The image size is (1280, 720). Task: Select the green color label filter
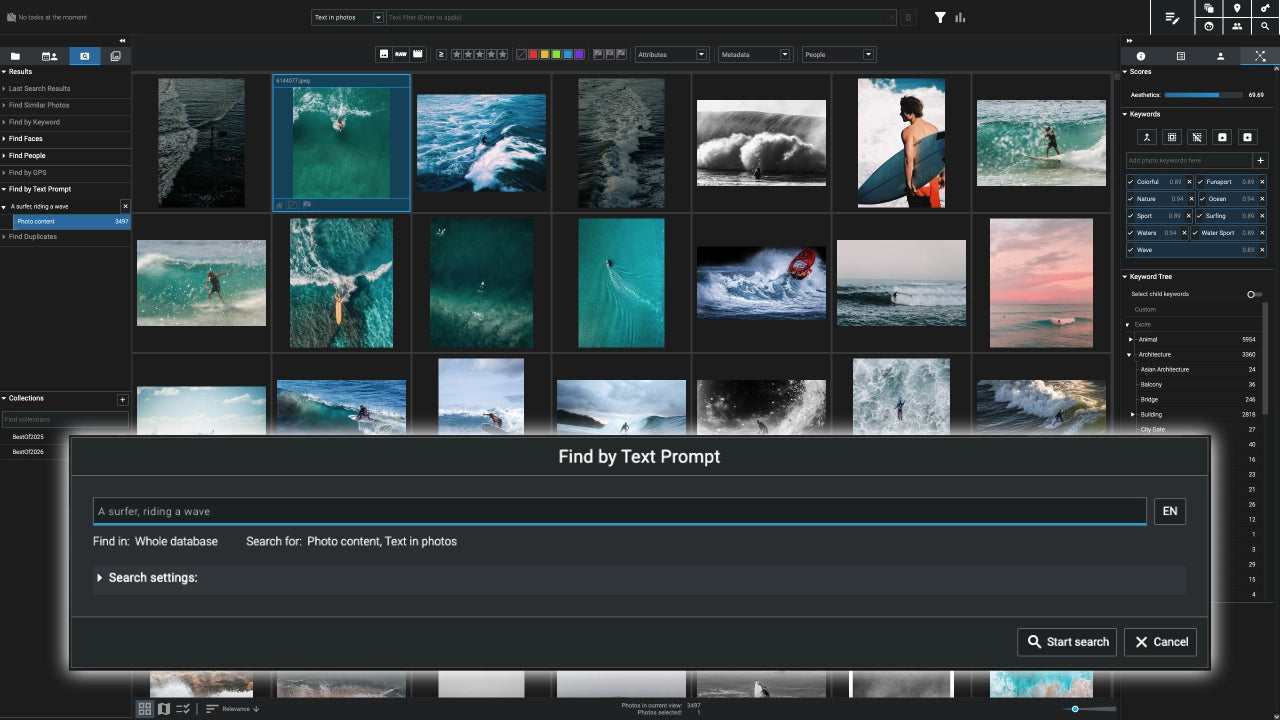556,54
